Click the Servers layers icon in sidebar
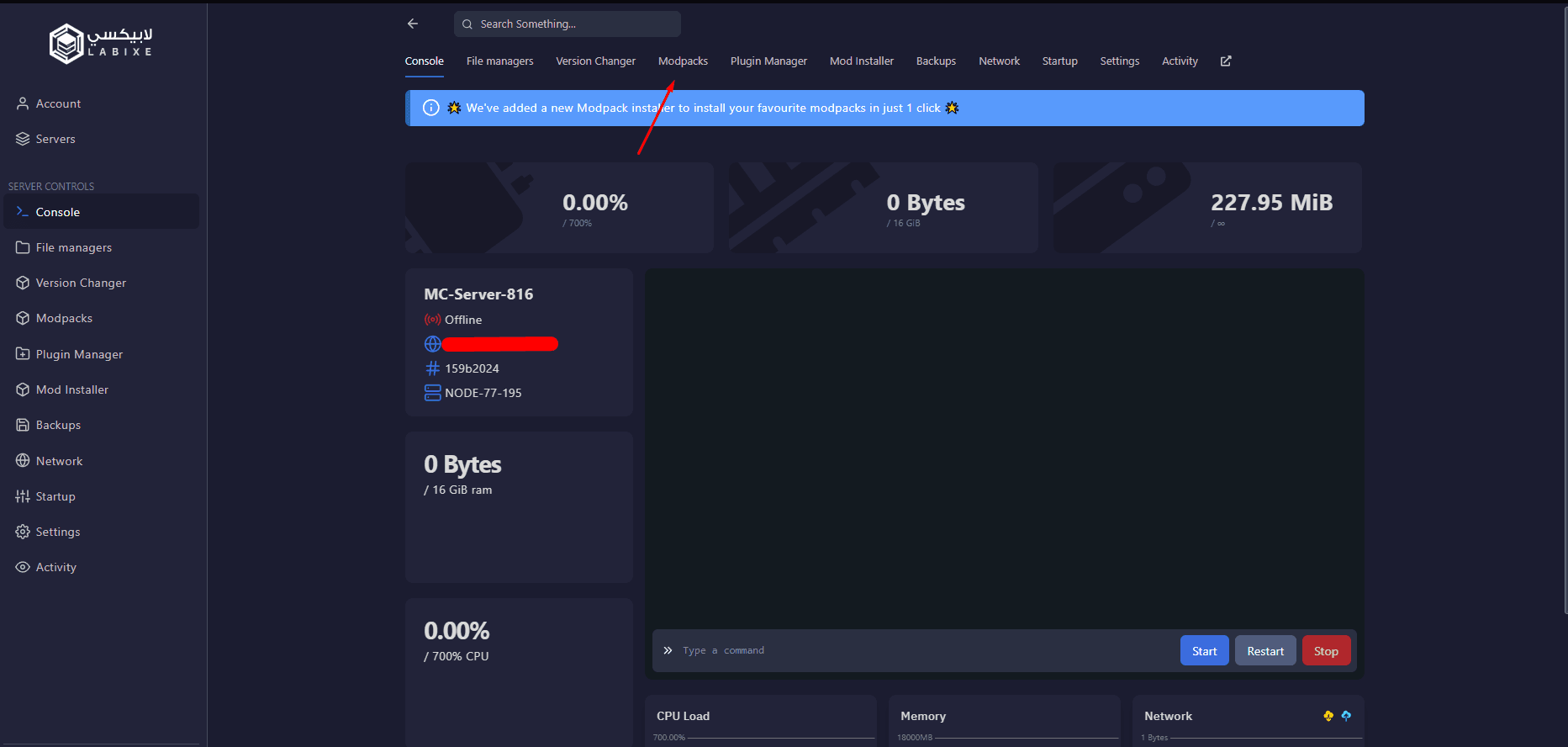Viewport: 1568px width, 747px height. coord(23,139)
